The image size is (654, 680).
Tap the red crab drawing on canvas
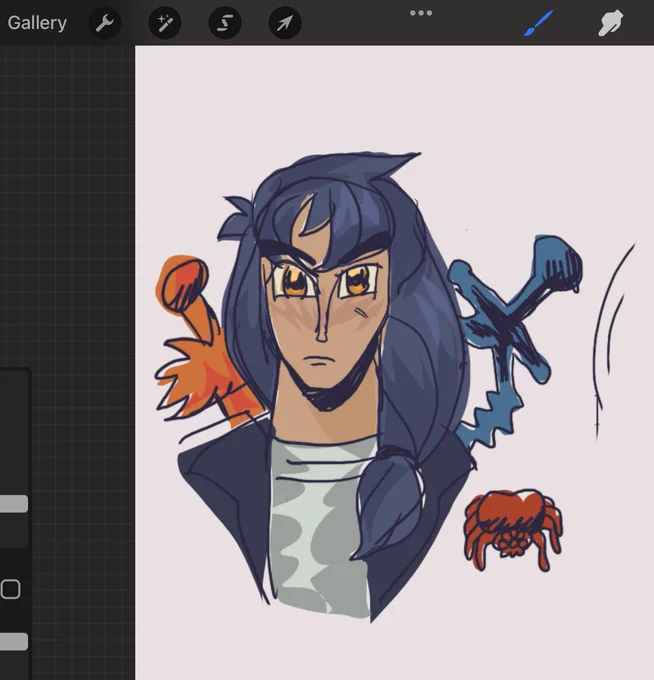tap(513, 530)
